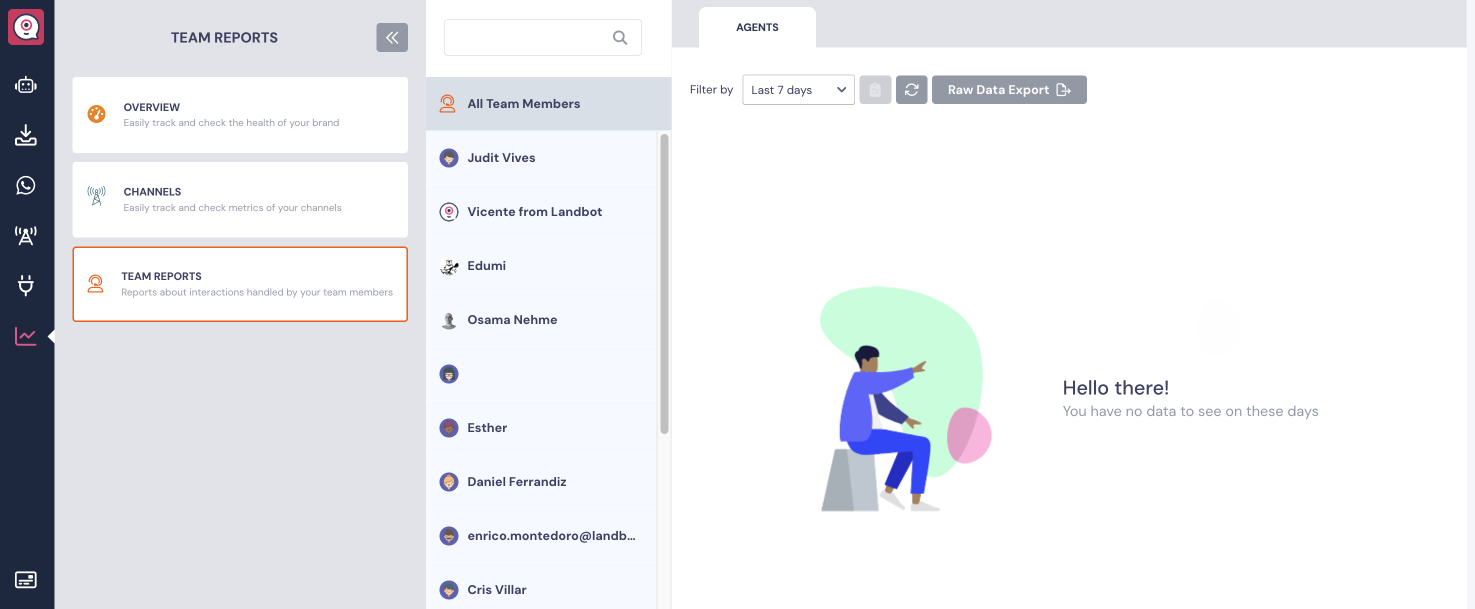This screenshot has height=609, width=1475.
Task: Open the Last 7 days dropdown
Action: (x=797, y=89)
